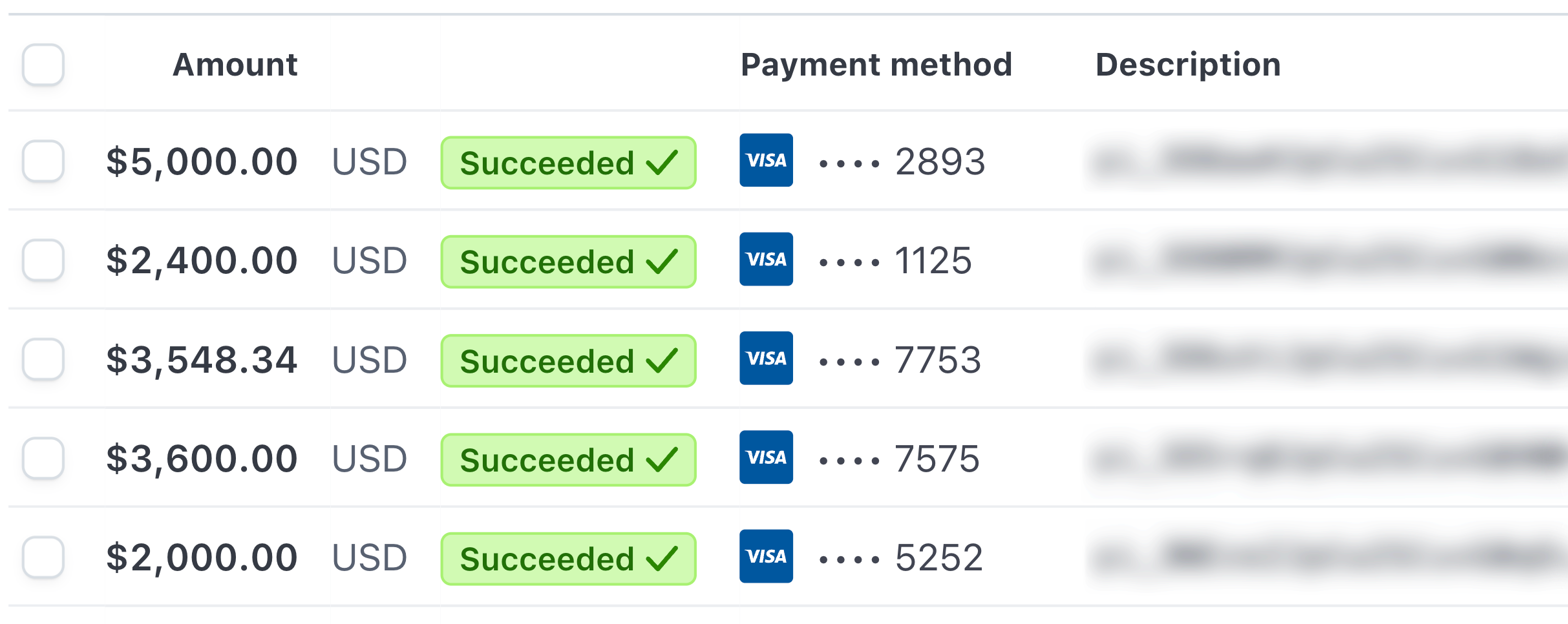Sort by the Amount column header
The width and height of the screenshot is (1568, 624).
pos(235,65)
